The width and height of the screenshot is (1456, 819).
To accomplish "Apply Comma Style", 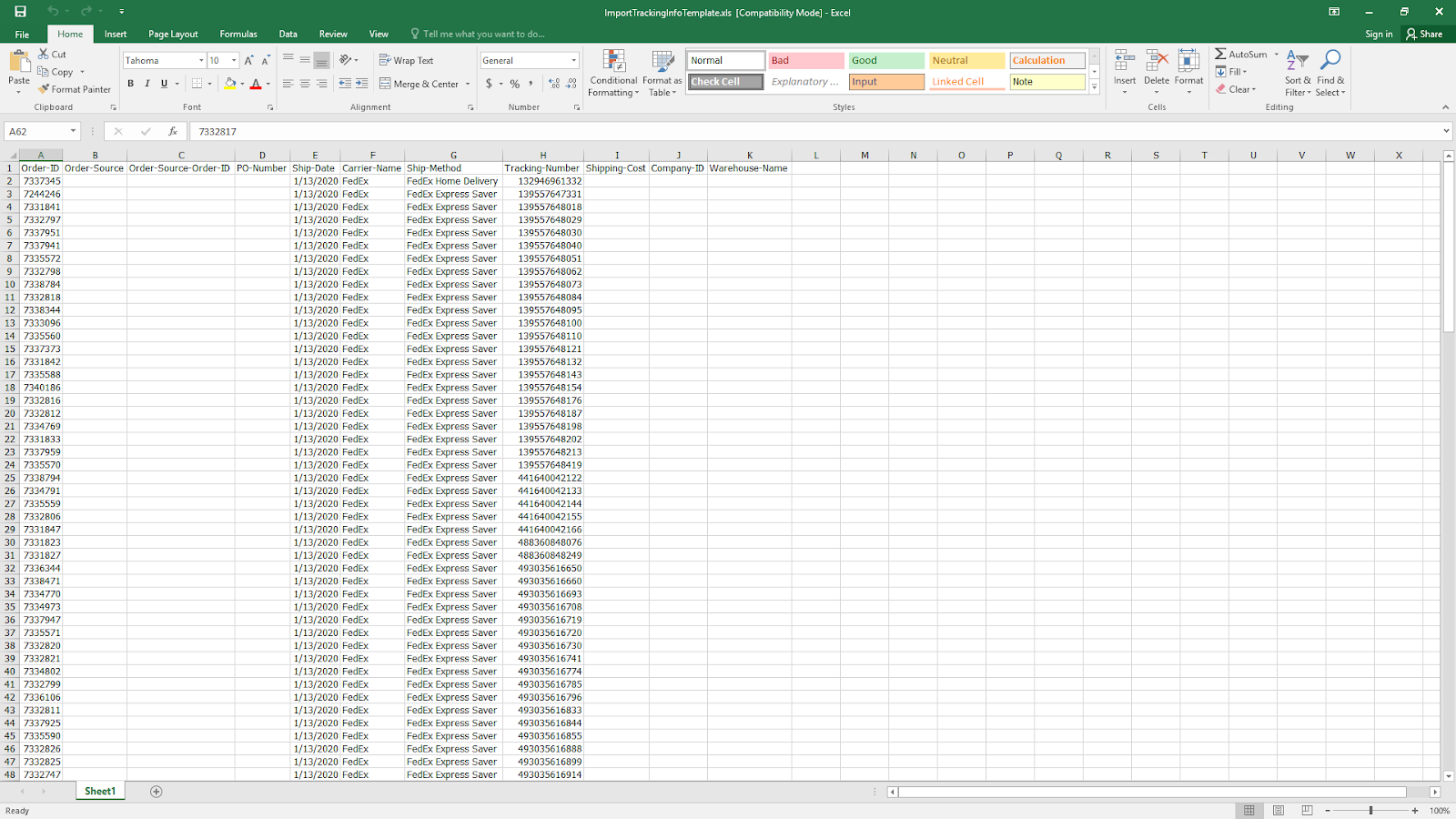I will pyautogui.click(x=531, y=84).
